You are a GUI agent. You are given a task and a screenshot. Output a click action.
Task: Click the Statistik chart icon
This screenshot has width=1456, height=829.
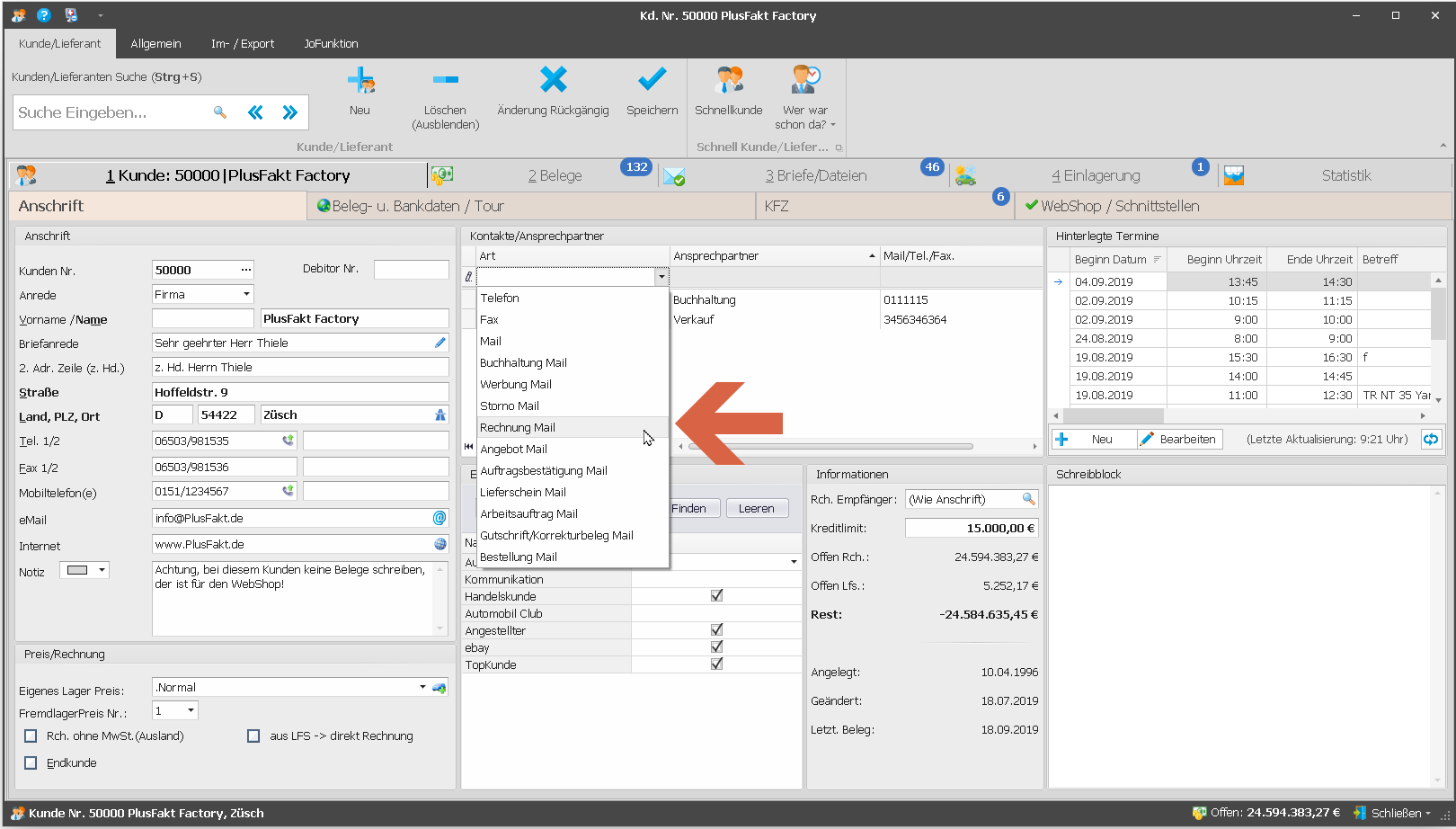point(1234,176)
